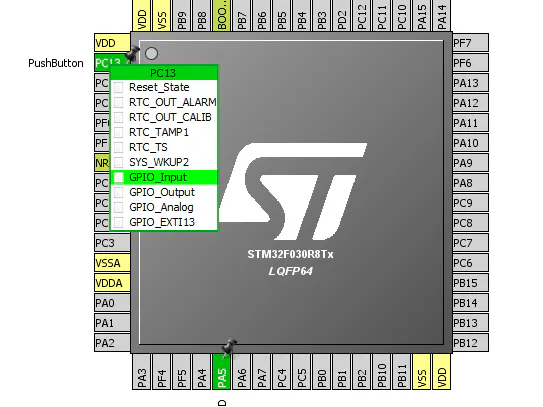Tick the RTC_TS checkbox

click(x=118, y=147)
